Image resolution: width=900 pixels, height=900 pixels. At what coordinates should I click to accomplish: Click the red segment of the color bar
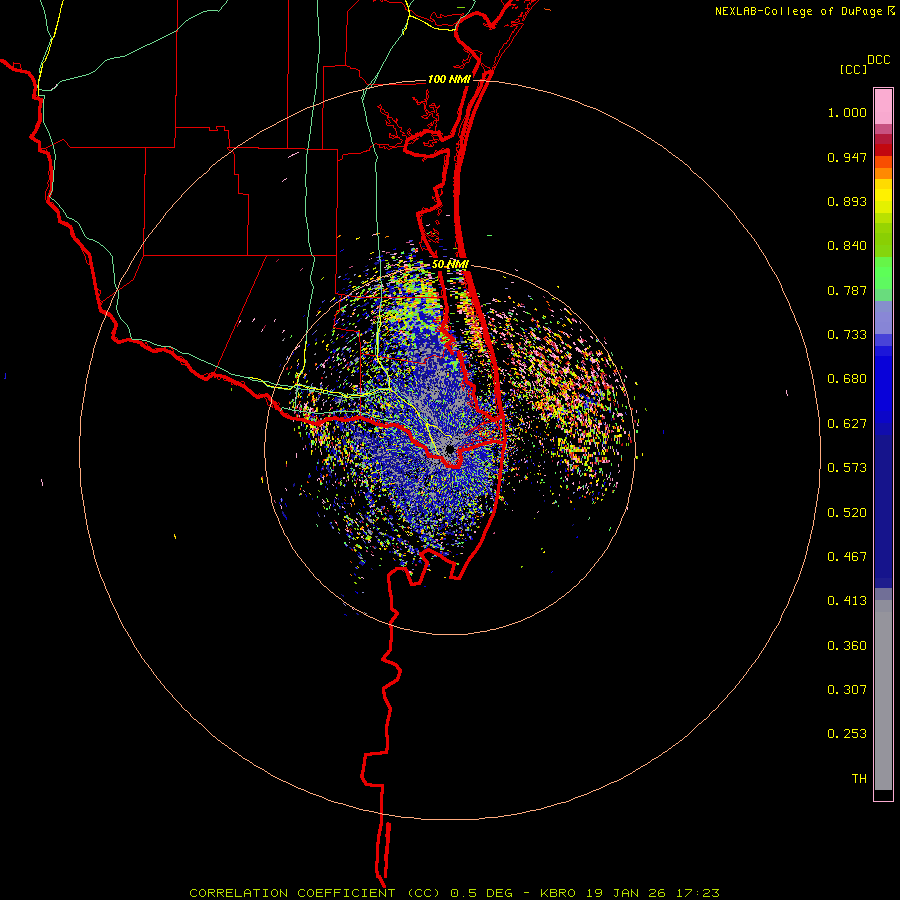click(x=883, y=150)
